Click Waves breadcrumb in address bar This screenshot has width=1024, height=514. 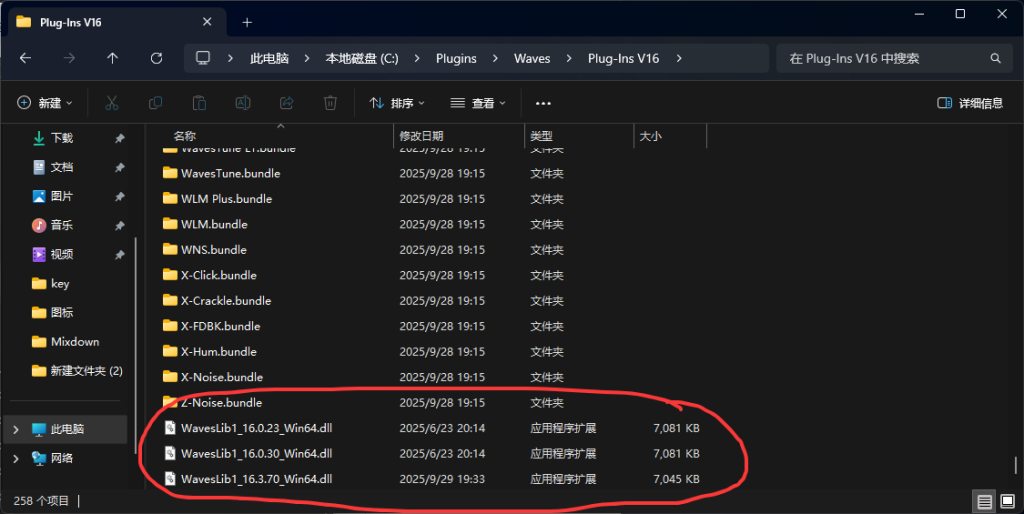pyautogui.click(x=532, y=58)
